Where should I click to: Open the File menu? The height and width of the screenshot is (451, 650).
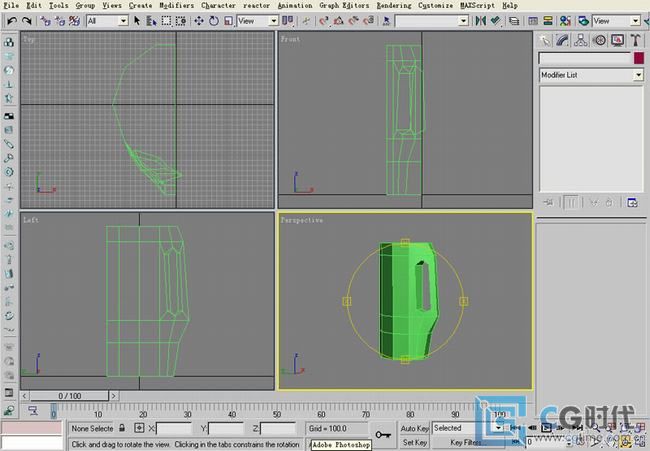point(11,5)
